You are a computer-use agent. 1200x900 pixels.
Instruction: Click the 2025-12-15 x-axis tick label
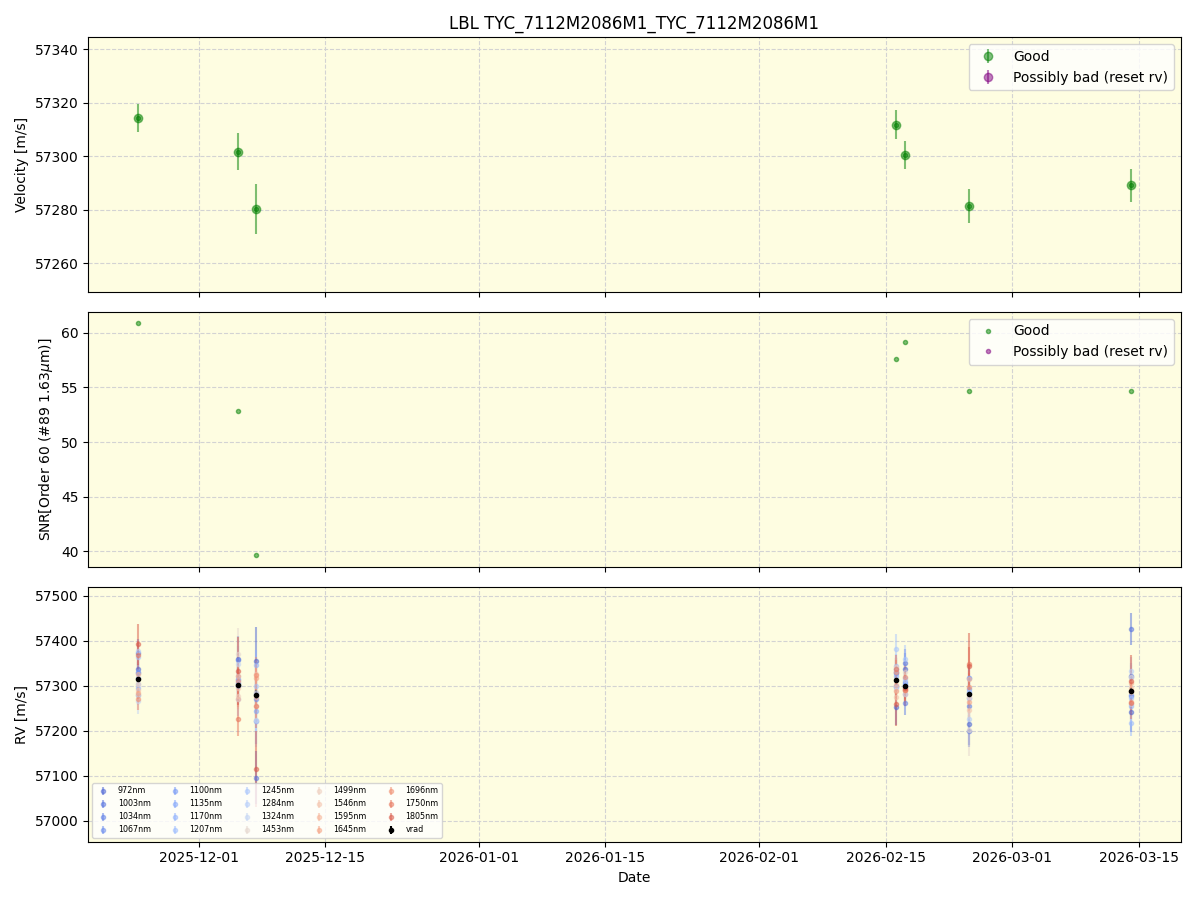coord(325,857)
